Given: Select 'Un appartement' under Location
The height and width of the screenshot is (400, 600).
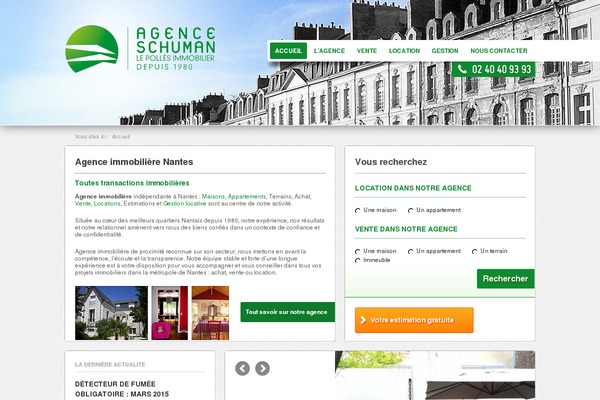Looking at the screenshot, I should [410, 210].
